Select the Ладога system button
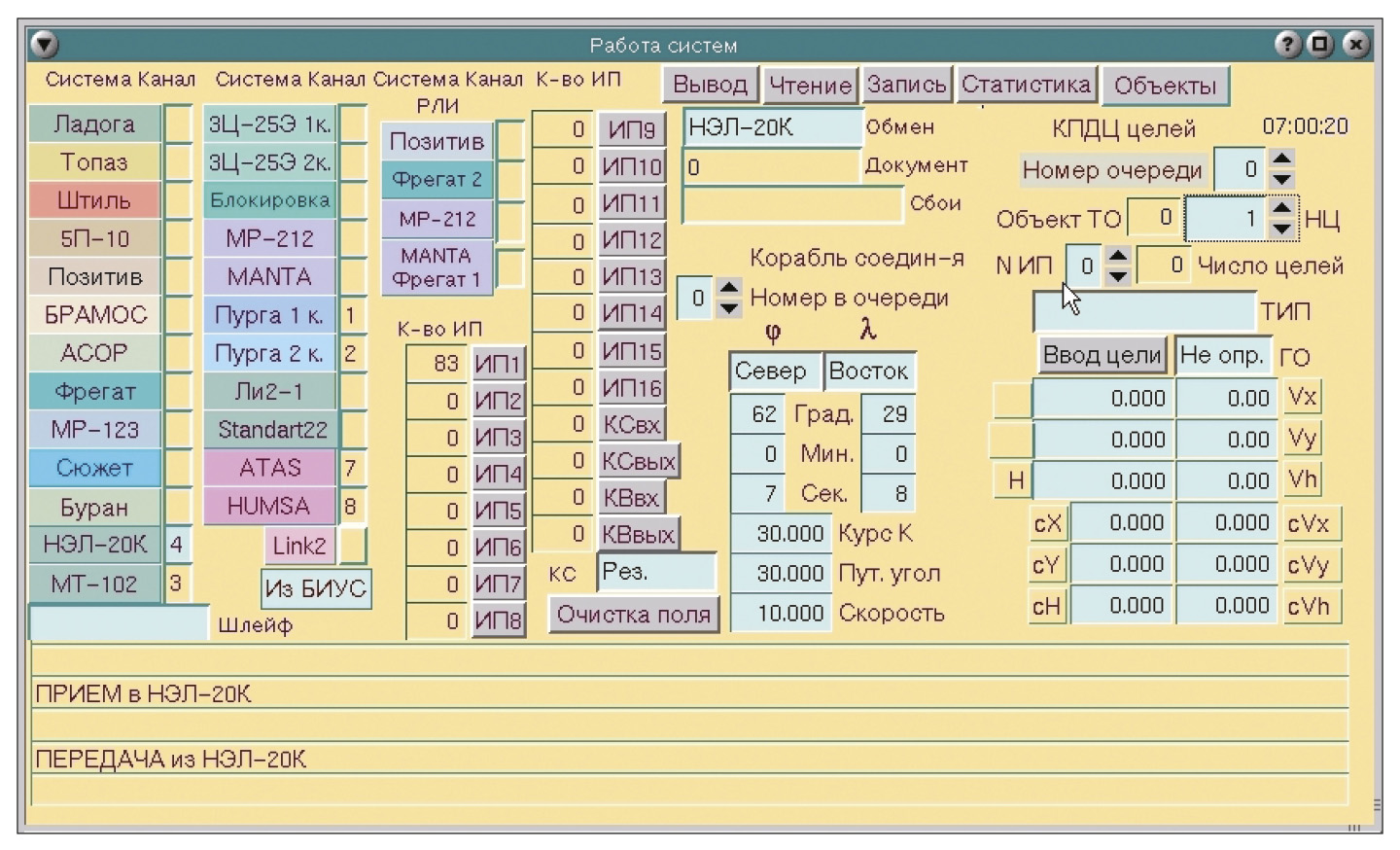The height and width of the screenshot is (850, 1400). coord(94,124)
